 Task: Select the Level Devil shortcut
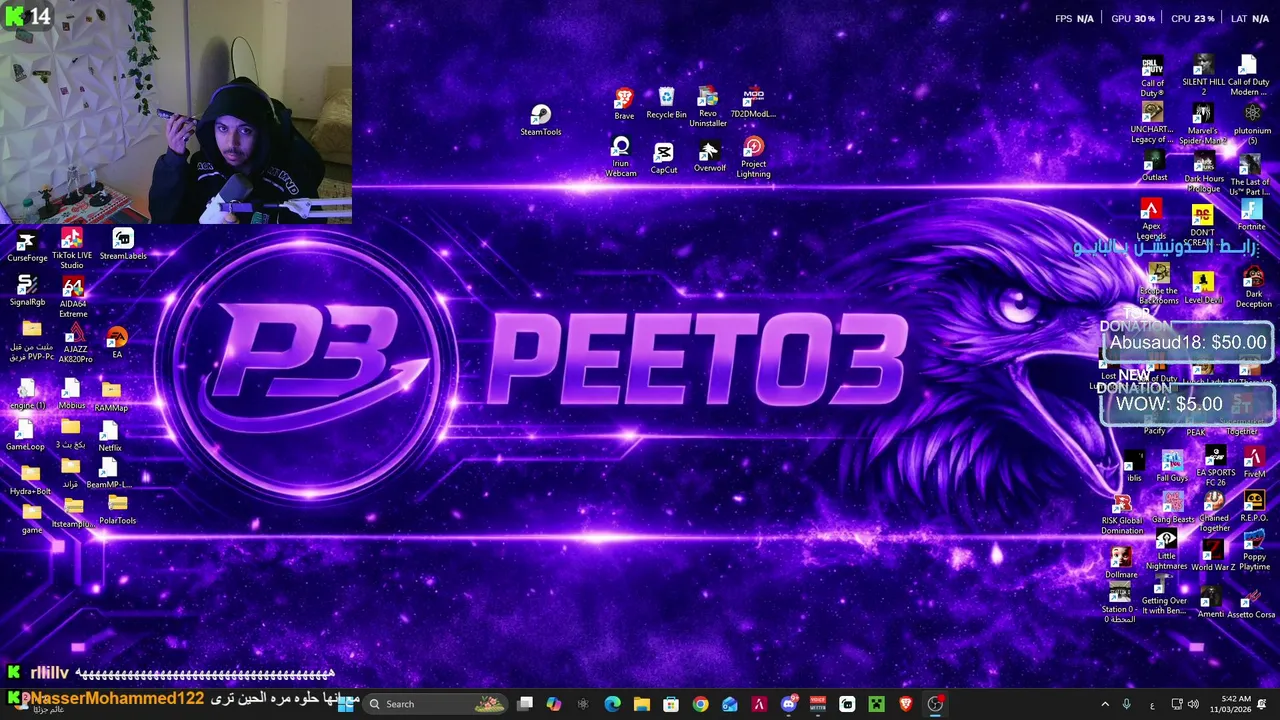point(1203,288)
